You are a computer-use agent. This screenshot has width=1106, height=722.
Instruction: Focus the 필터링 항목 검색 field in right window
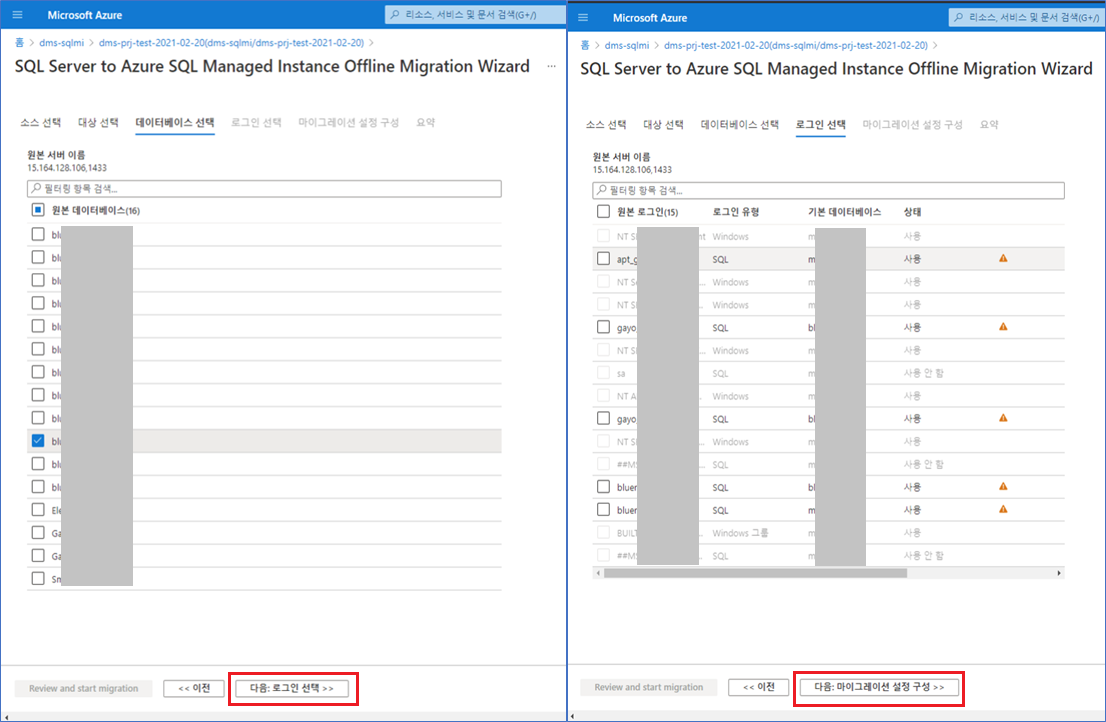828,190
